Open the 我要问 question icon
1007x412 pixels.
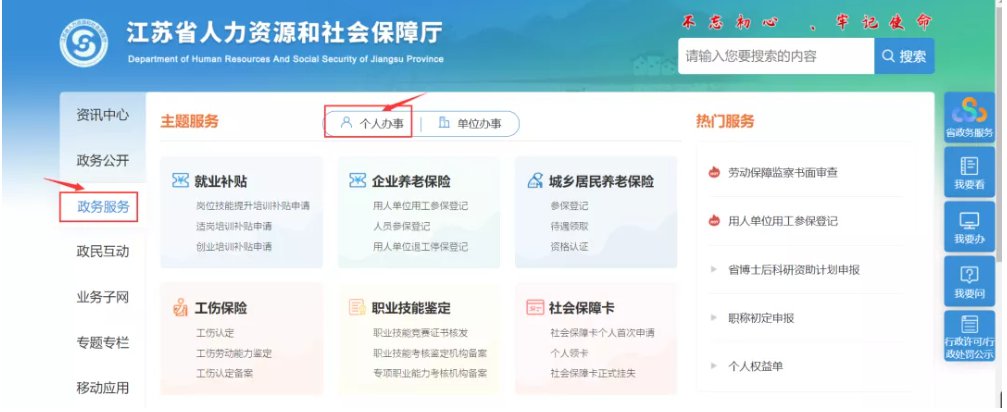pos(969,281)
